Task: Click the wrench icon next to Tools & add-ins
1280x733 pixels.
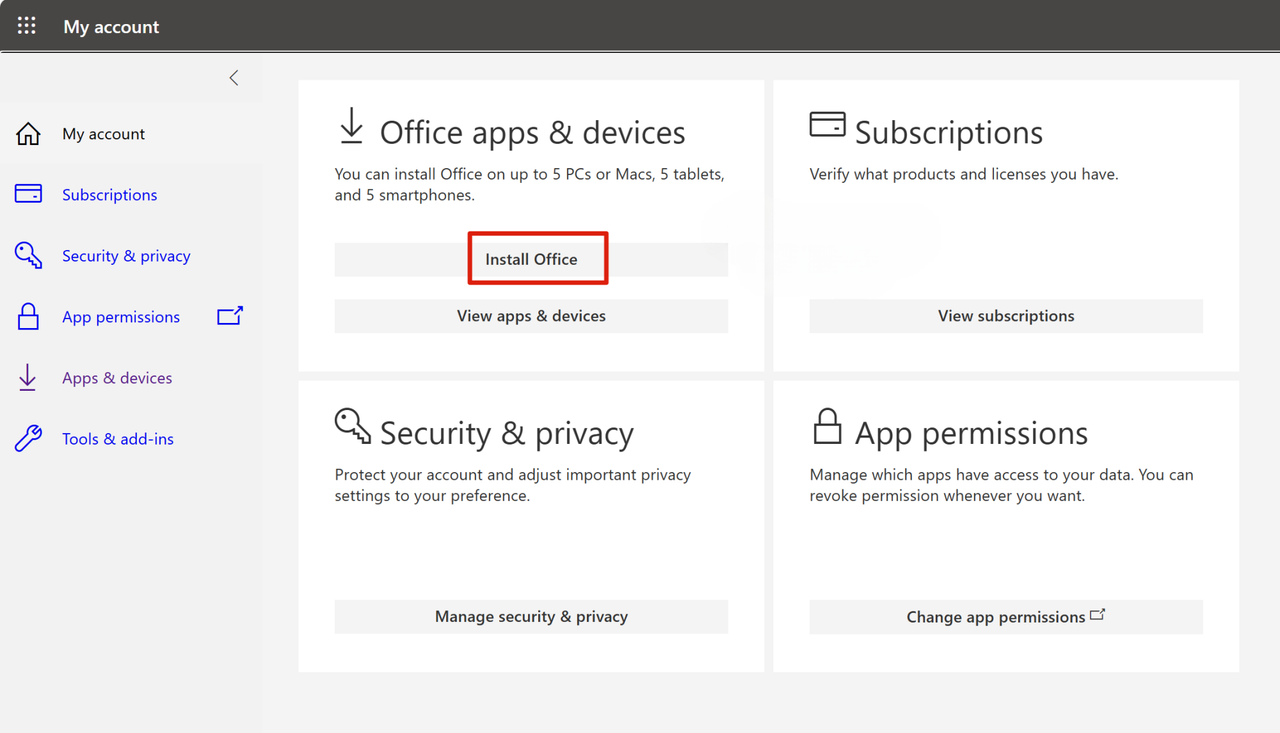Action: [27, 438]
